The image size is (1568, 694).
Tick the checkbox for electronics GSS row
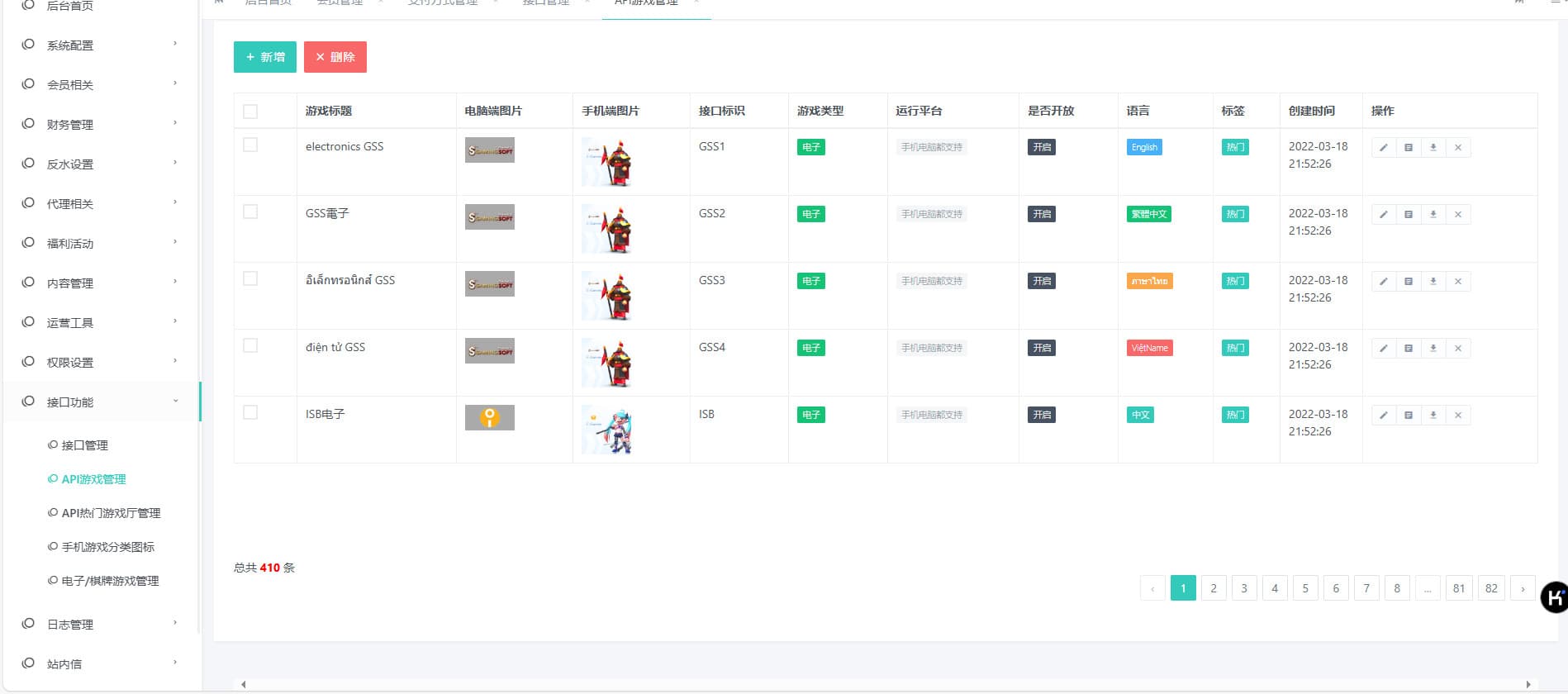tap(250, 145)
